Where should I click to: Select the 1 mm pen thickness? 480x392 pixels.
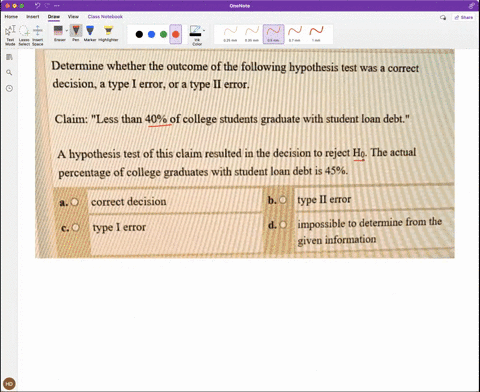[316, 34]
